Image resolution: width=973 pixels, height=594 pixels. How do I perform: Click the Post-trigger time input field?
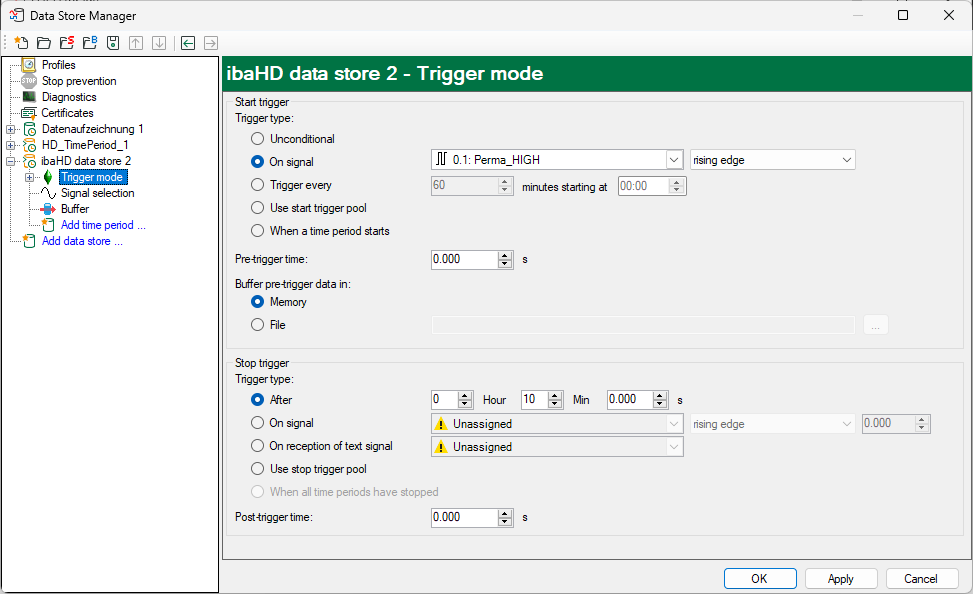coord(465,518)
